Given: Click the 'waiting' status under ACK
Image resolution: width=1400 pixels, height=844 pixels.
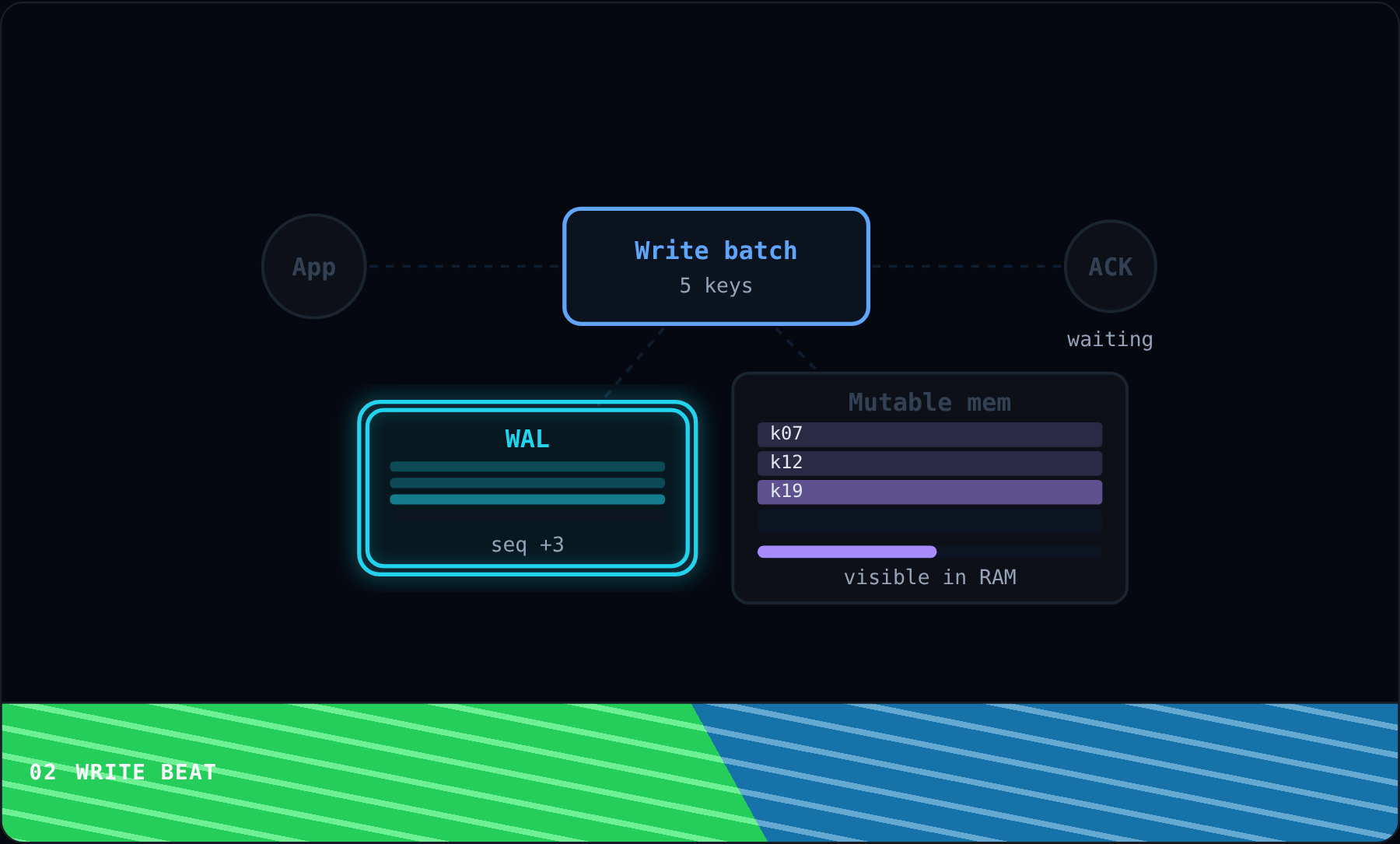Looking at the screenshot, I should [x=1110, y=339].
